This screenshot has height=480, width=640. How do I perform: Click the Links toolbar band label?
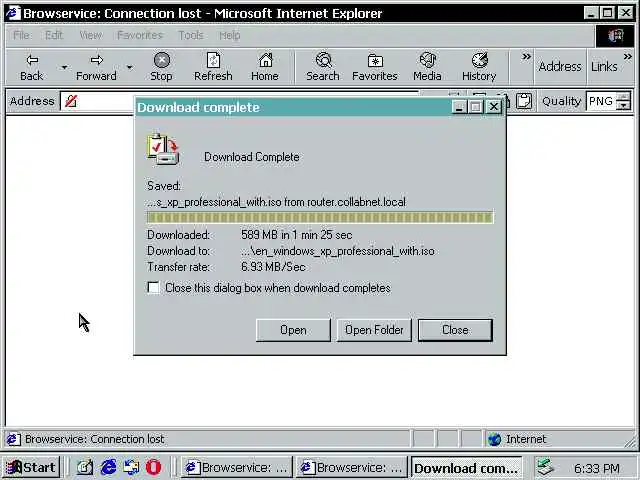[604, 67]
